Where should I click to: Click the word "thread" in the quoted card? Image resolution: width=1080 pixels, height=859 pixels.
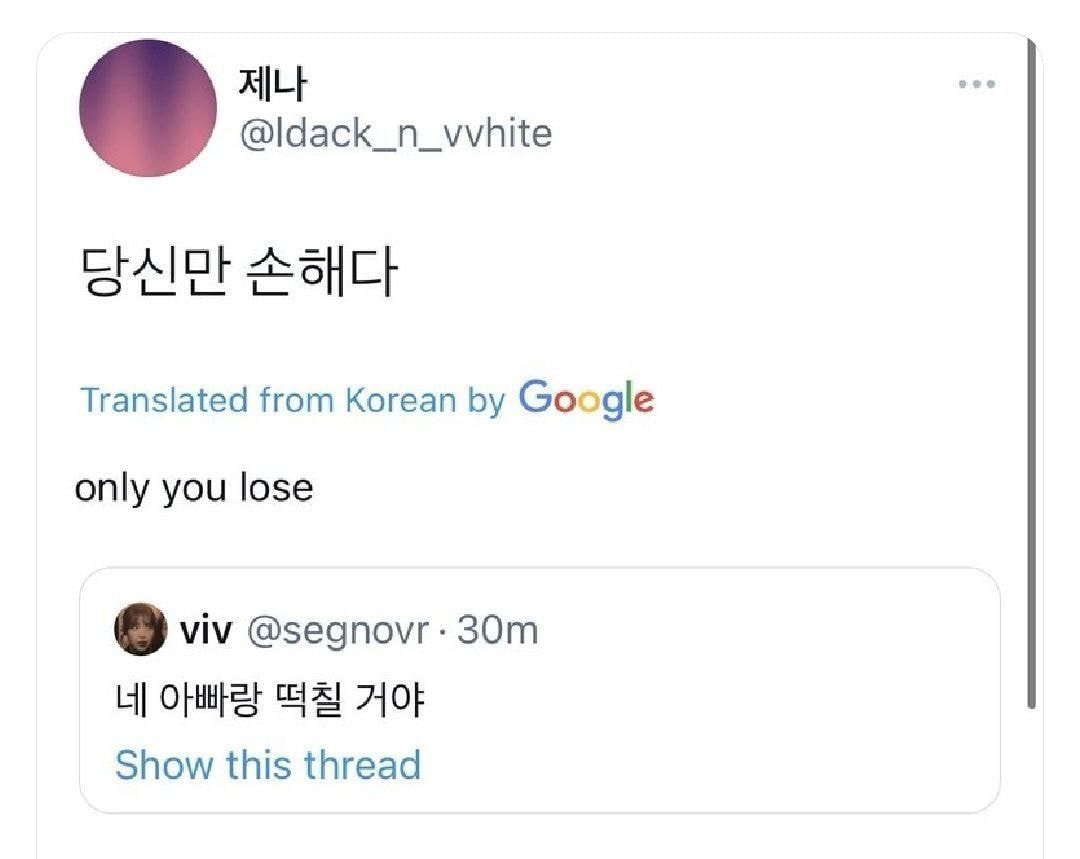pyautogui.click(x=362, y=765)
